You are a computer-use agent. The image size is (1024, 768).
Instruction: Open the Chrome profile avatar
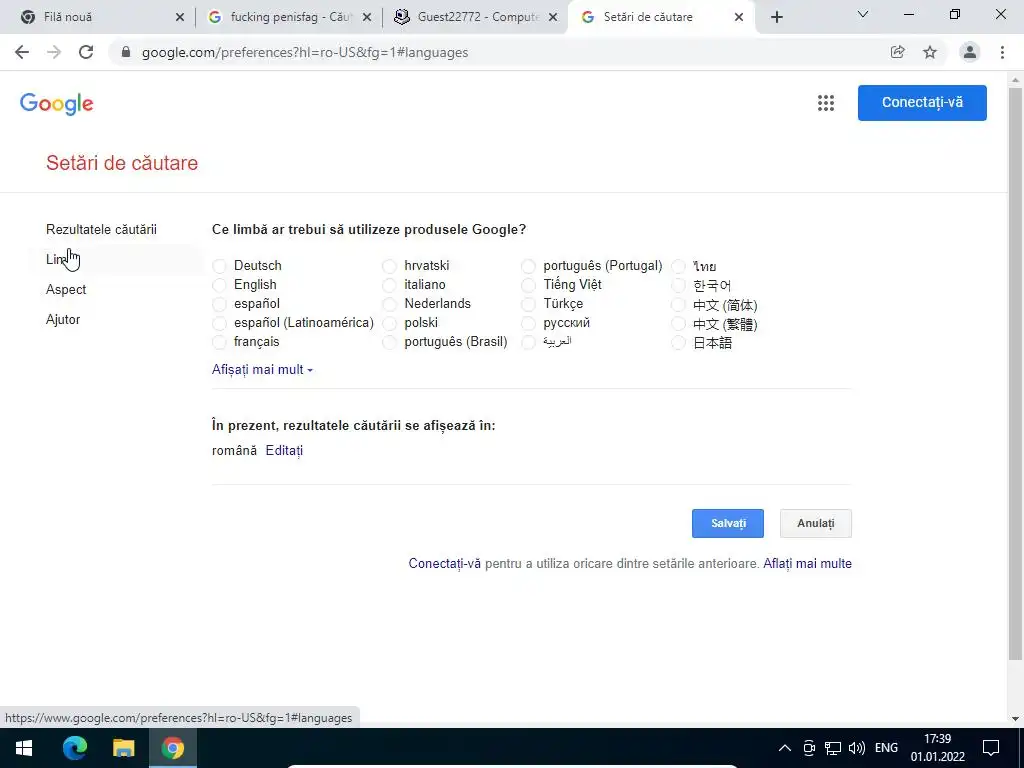pos(970,52)
